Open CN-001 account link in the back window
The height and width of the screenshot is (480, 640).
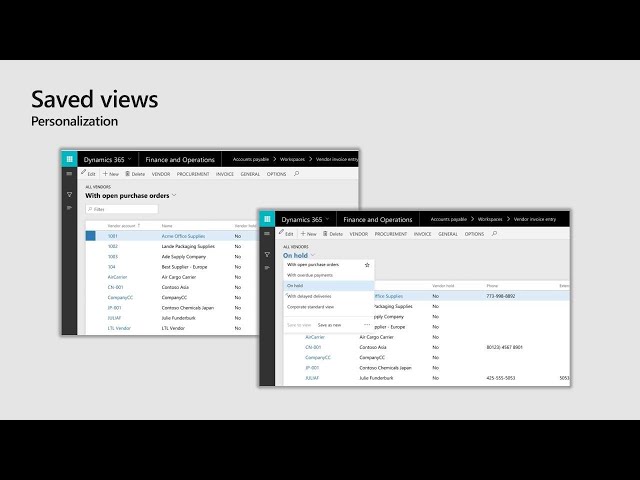(x=116, y=287)
